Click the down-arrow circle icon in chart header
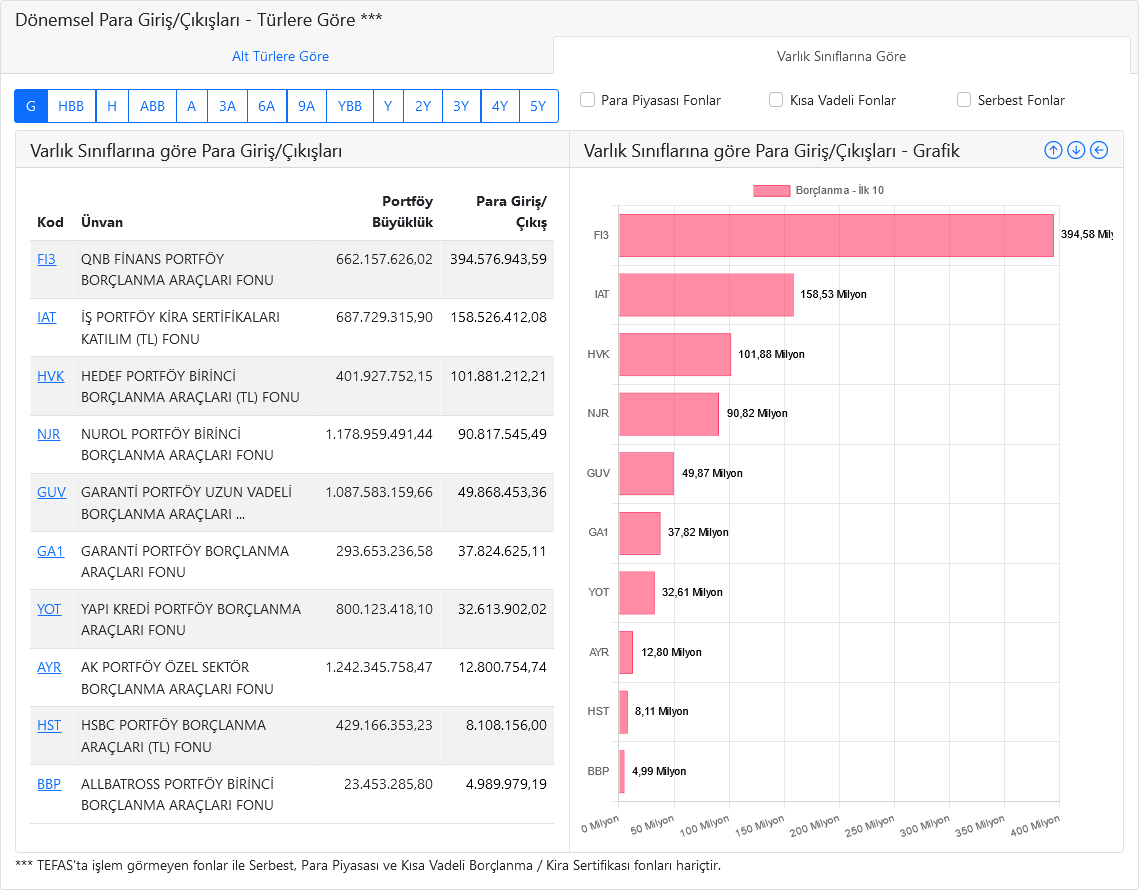This screenshot has width=1139, height=890. click(x=1076, y=150)
